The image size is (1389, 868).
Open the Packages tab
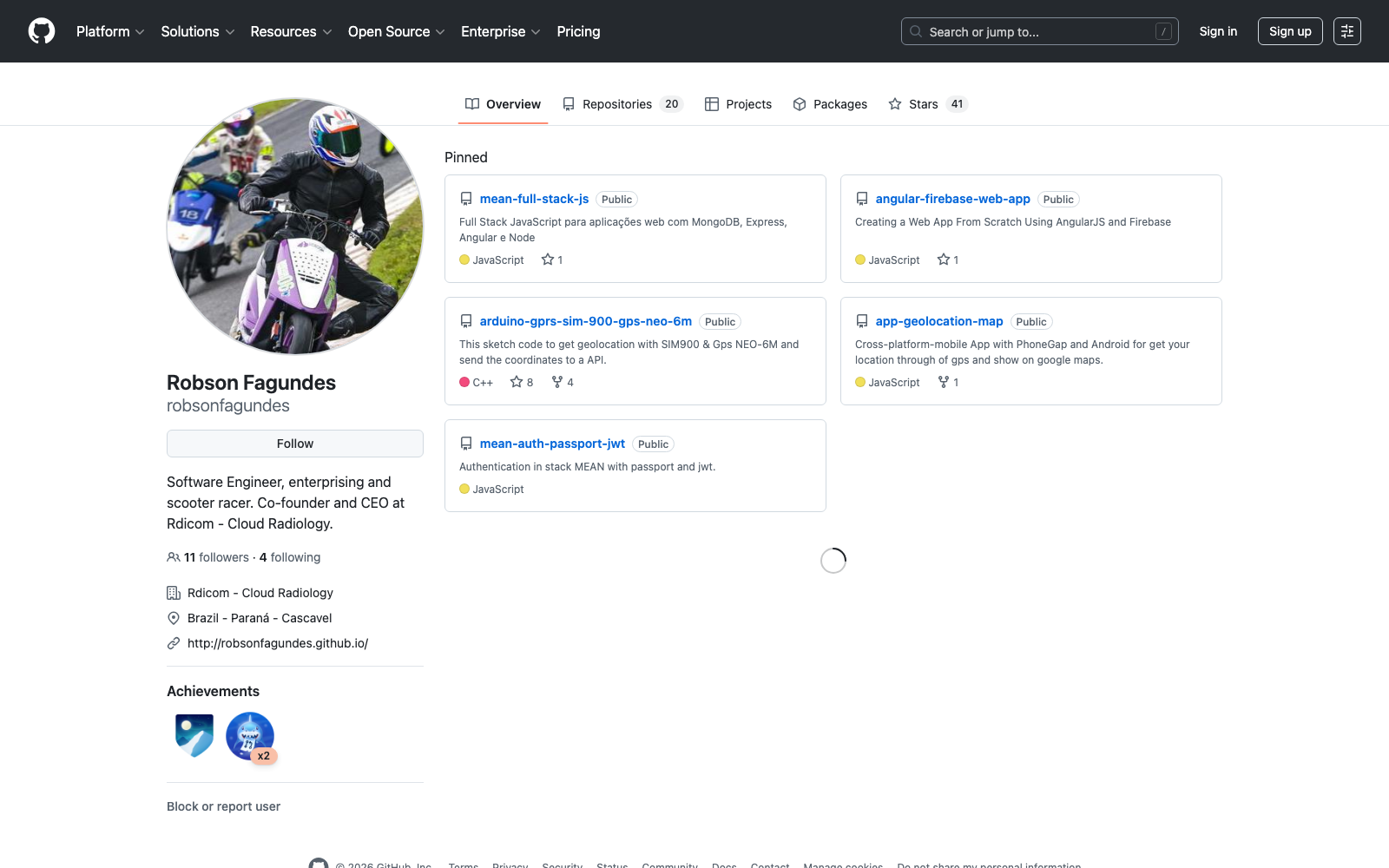pos(830,104)
